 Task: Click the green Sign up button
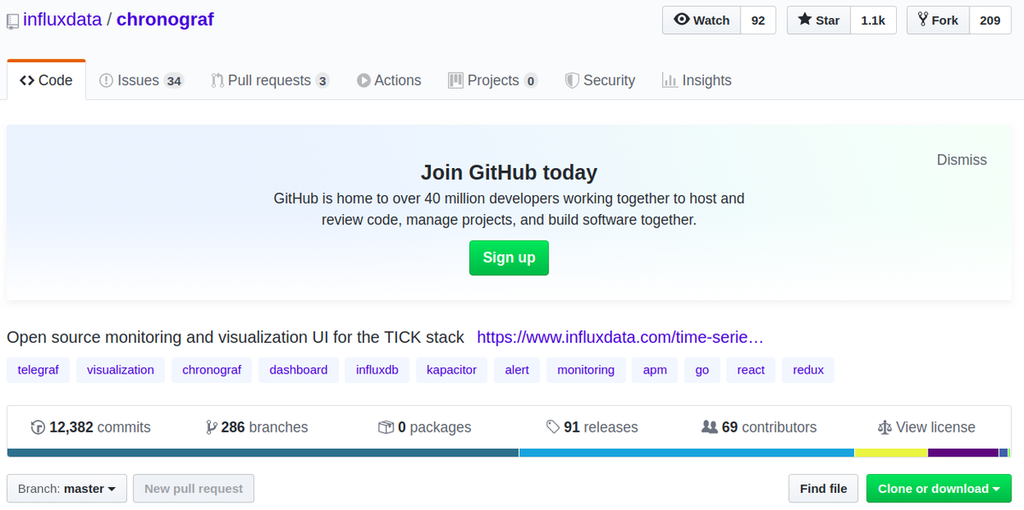tap(509, 257)
